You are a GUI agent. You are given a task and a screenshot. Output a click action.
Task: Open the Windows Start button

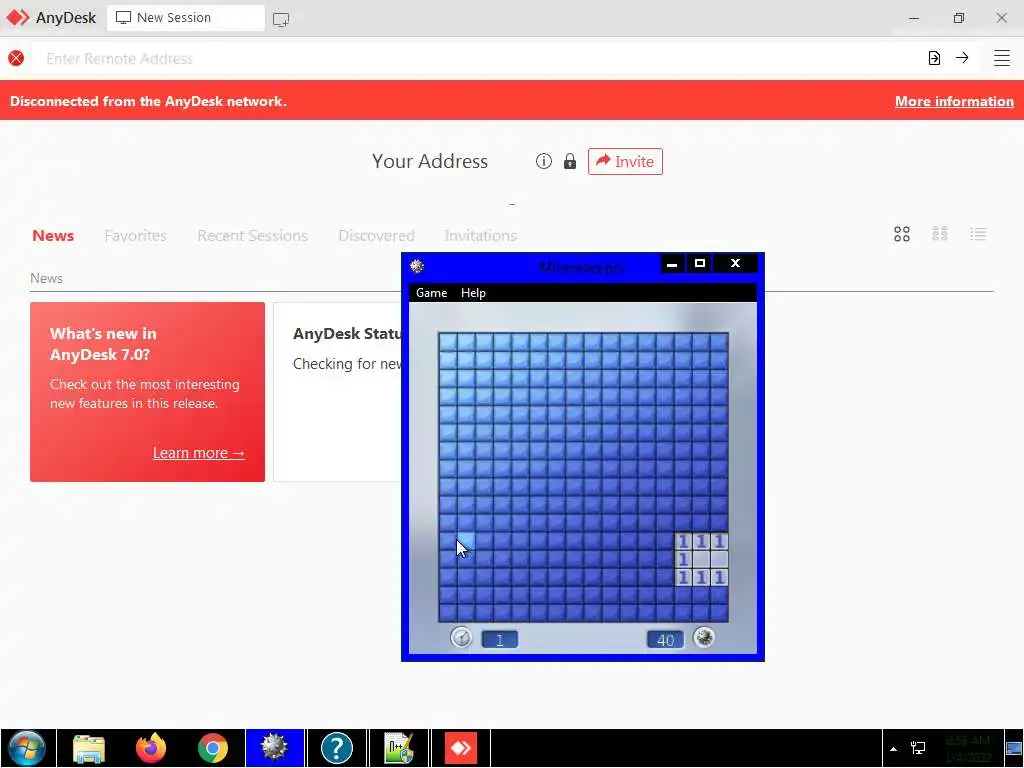point(27,748)
